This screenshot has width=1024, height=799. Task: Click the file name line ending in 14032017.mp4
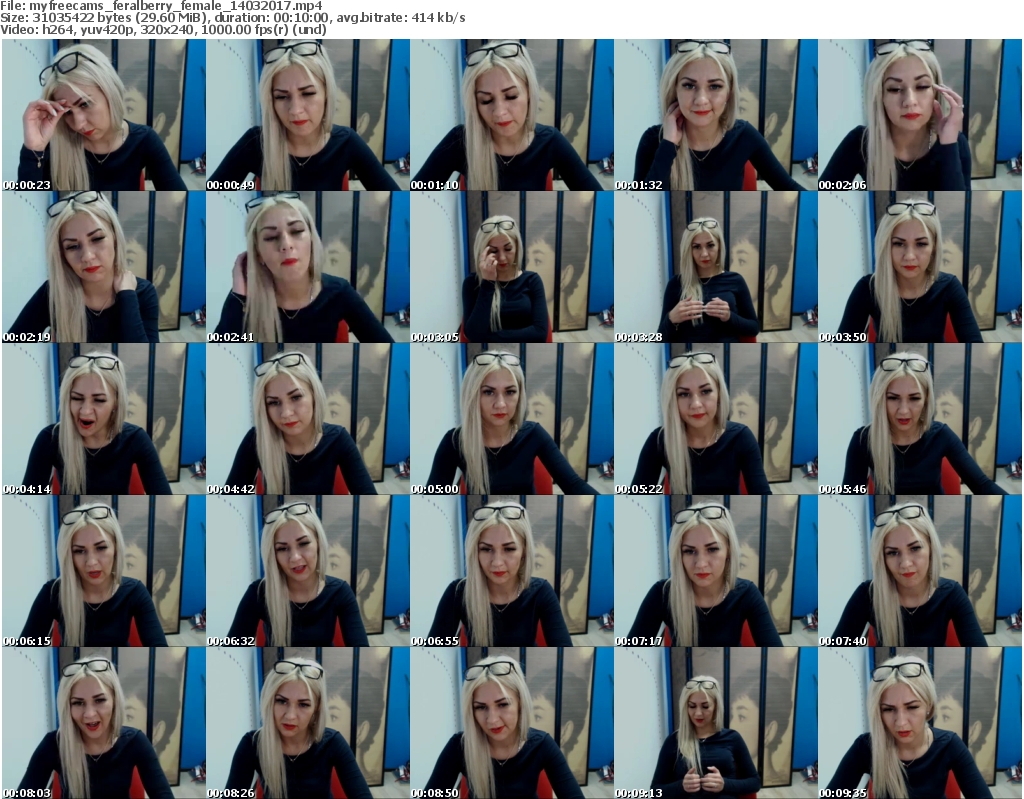(x=161, y=6)
